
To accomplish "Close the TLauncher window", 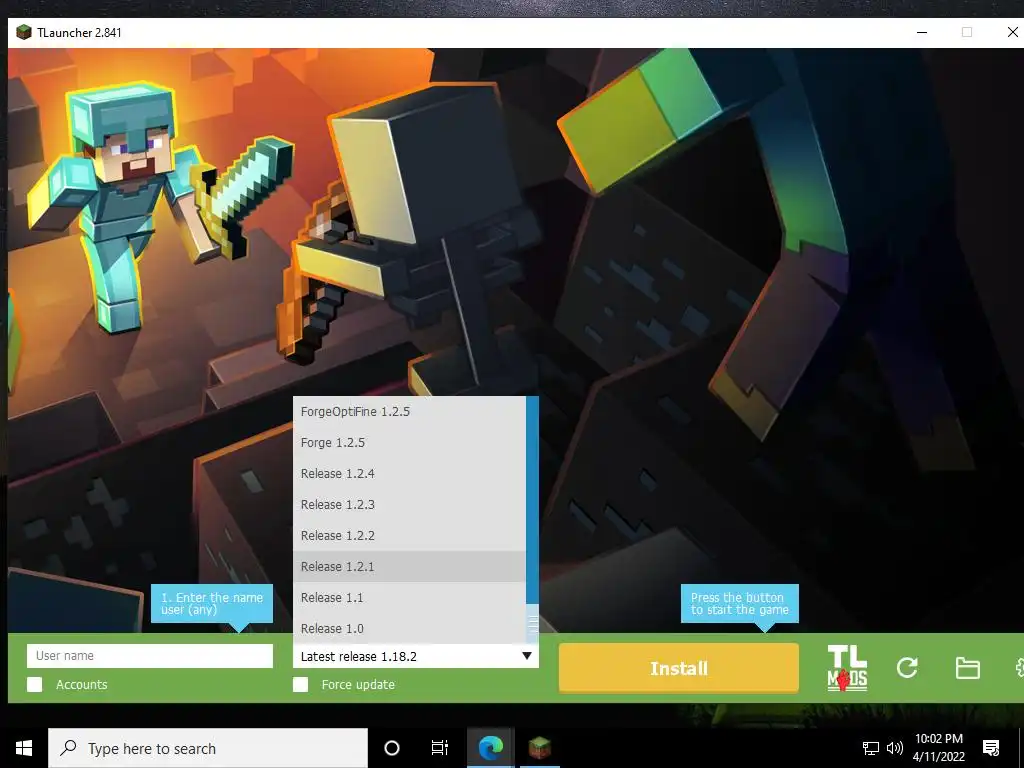I will click(x=1012, y=32).
